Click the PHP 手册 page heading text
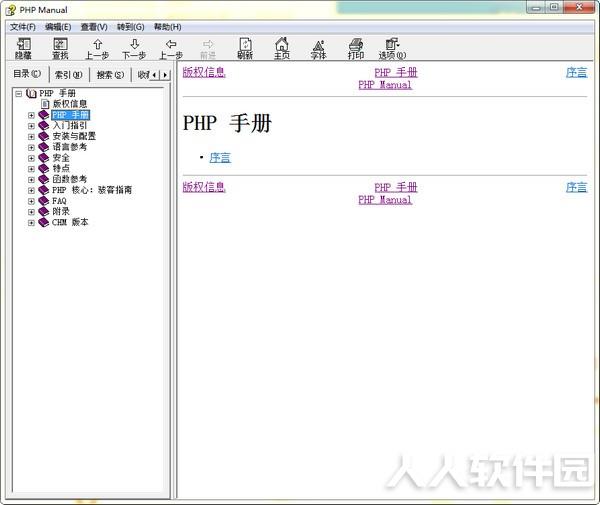This screenshot has height=505, width=600. click(x=227, y=123)
